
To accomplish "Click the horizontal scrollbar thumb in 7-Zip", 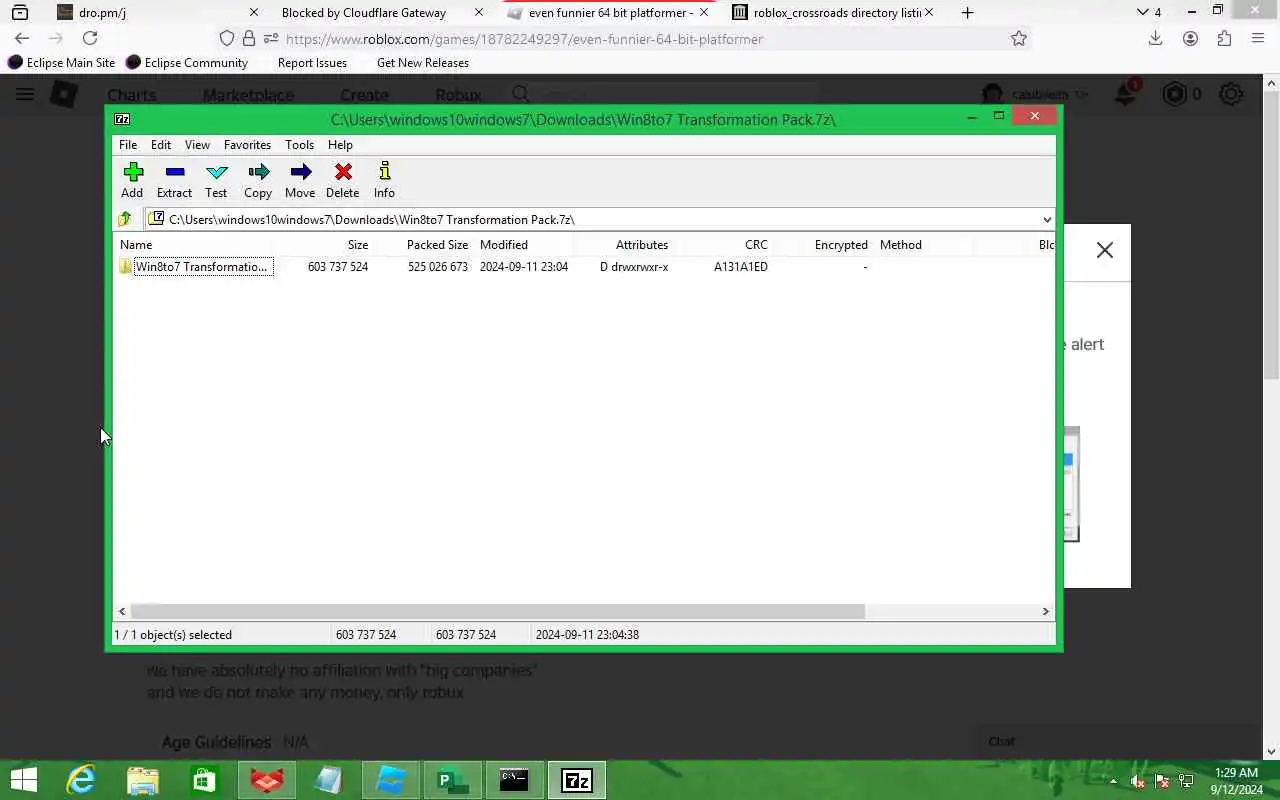I will (x=497, y=611).
